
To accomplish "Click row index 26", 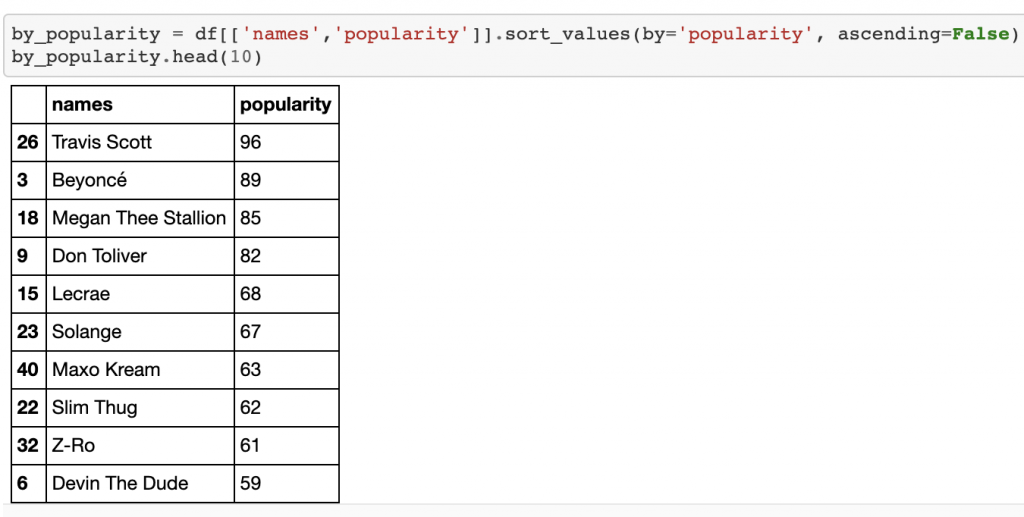I will click(x=29, y=142).
